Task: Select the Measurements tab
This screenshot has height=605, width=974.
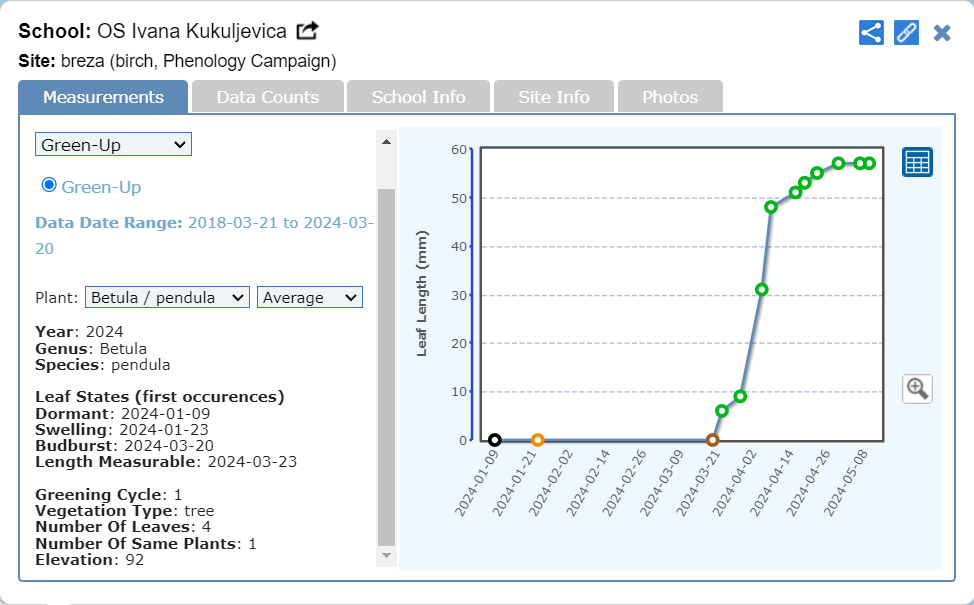Action: [103, 97]
